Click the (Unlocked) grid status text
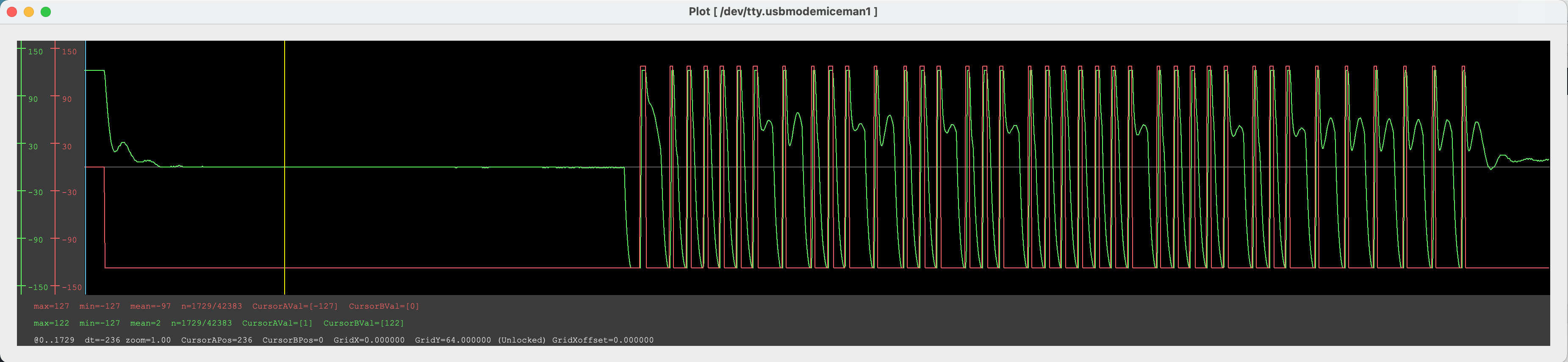This screenshot has height=362, width=1568. tap(522, 341)
